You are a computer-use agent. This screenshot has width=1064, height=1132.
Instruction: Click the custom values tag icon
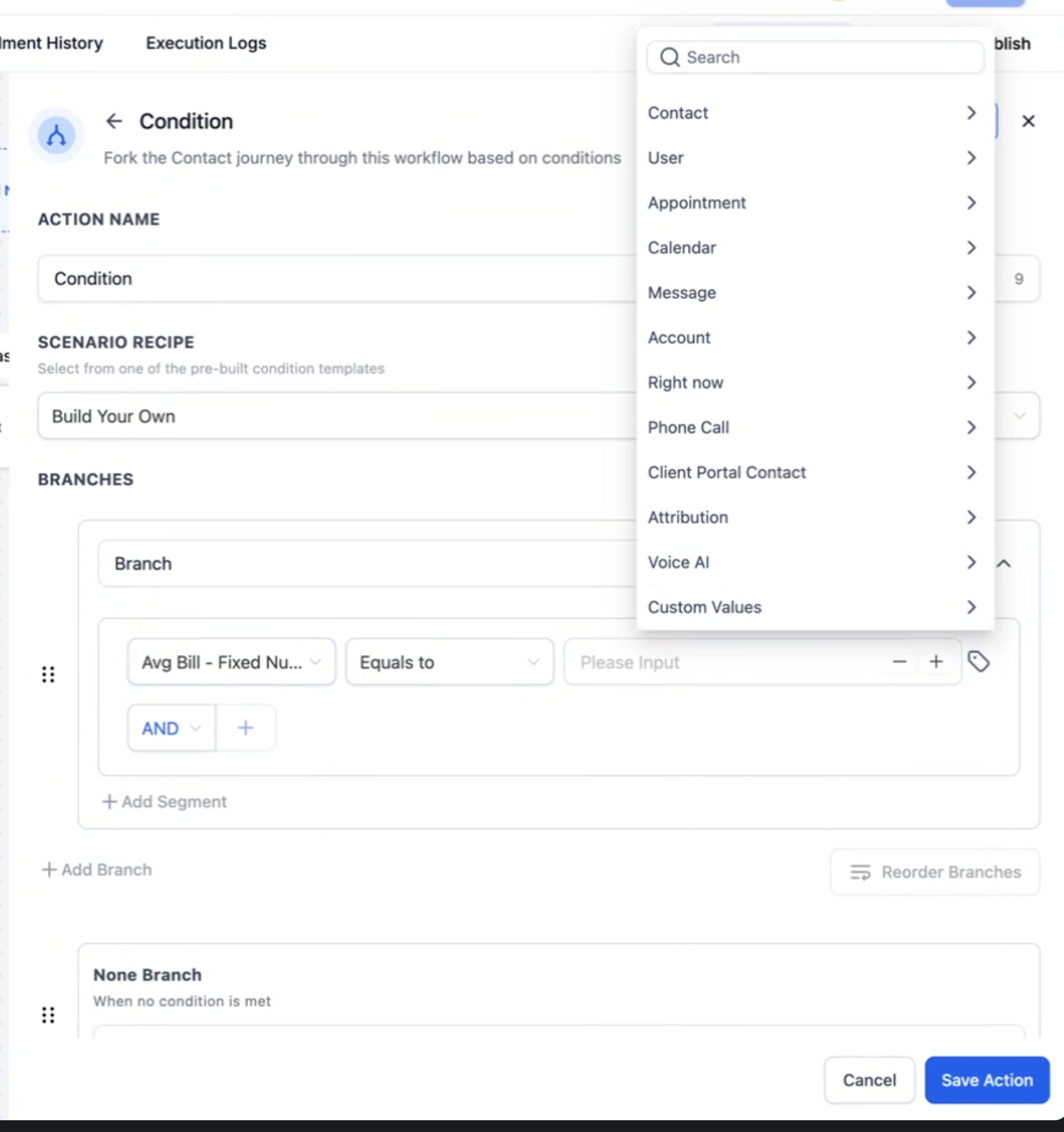978,662
